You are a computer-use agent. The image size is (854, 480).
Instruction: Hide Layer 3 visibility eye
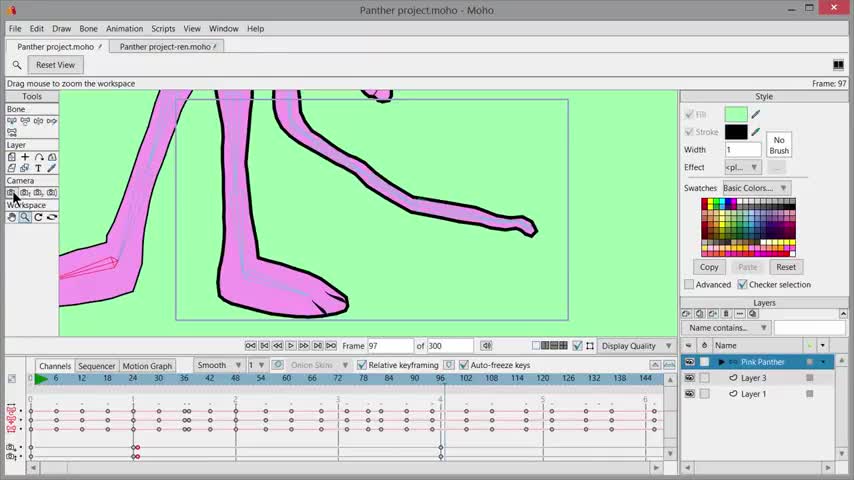pyautogui.click(x=690, y=378)
